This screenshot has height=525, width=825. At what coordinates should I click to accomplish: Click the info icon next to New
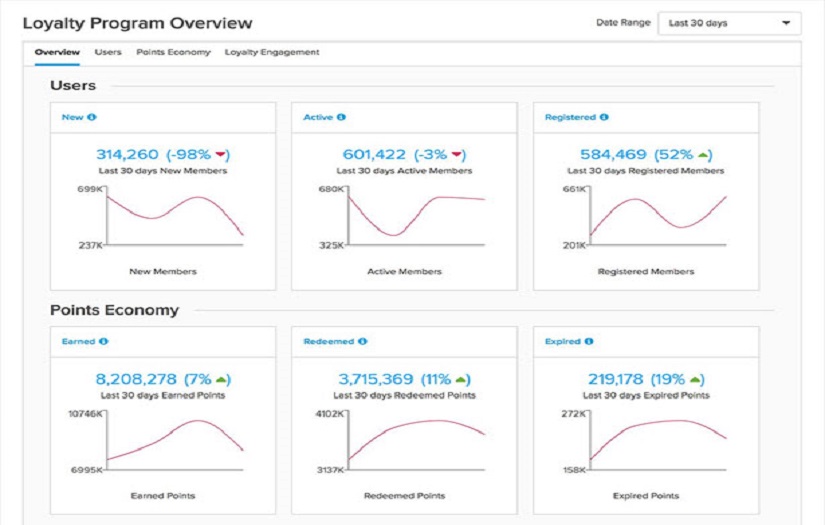click(x=92, y=117)
